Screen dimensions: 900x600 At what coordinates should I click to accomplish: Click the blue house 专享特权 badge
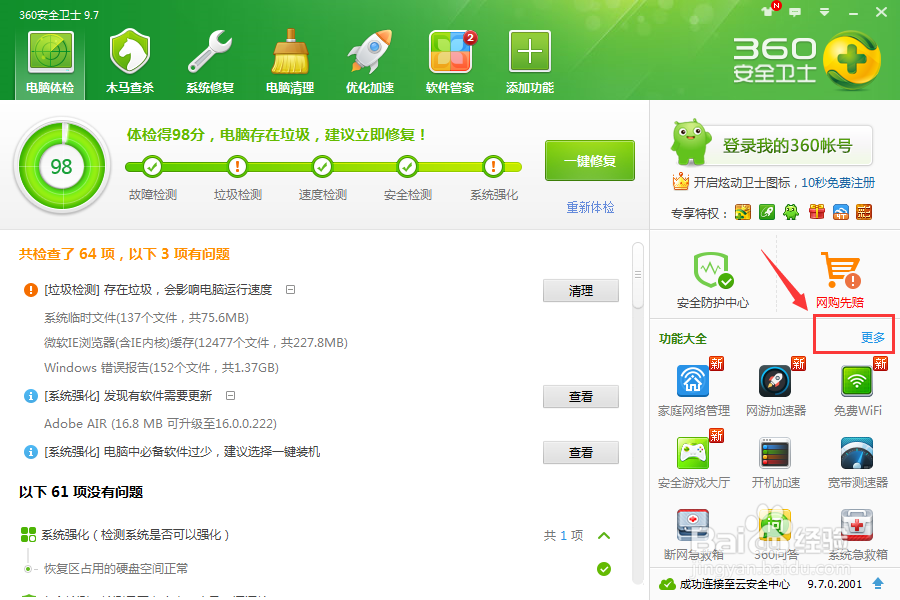[840, 212]
